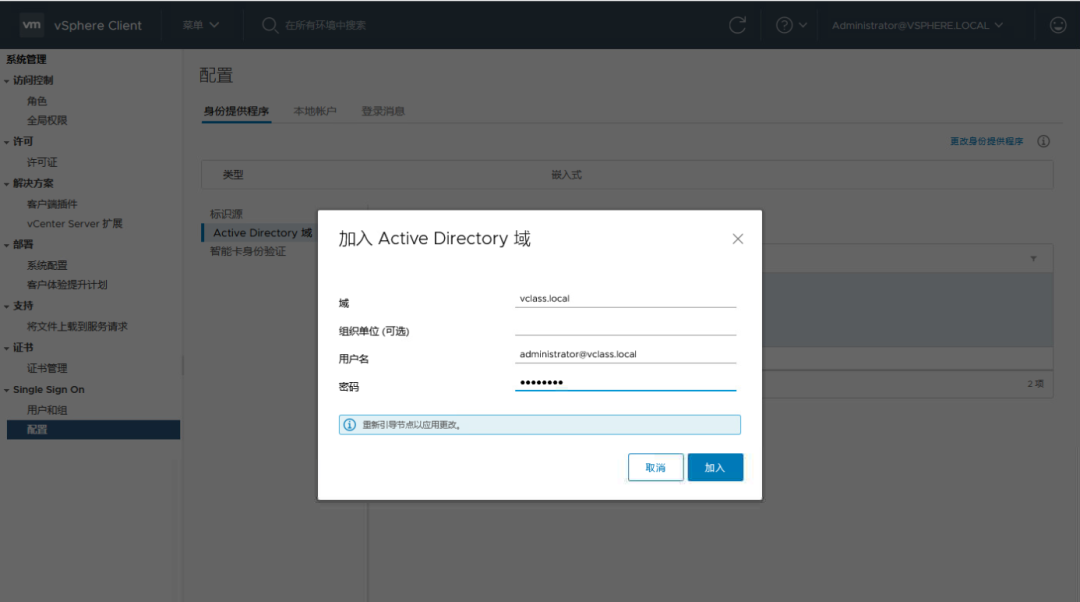1080x602 pixels.
Task: Open the 菜单 dropdown menu
Action: pos(200,25)
